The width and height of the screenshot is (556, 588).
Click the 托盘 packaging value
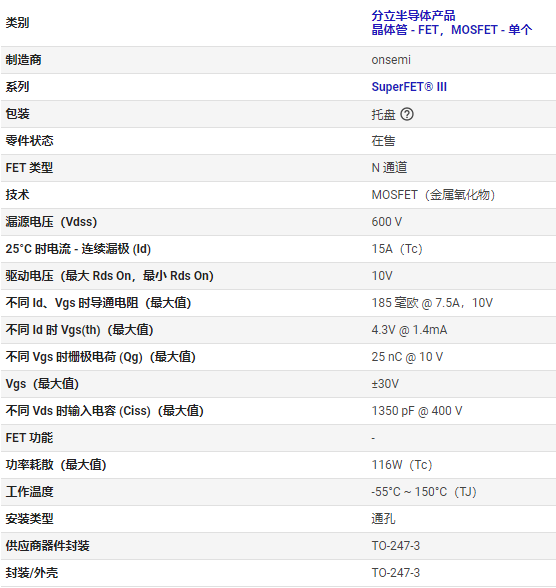click(383, 114)
